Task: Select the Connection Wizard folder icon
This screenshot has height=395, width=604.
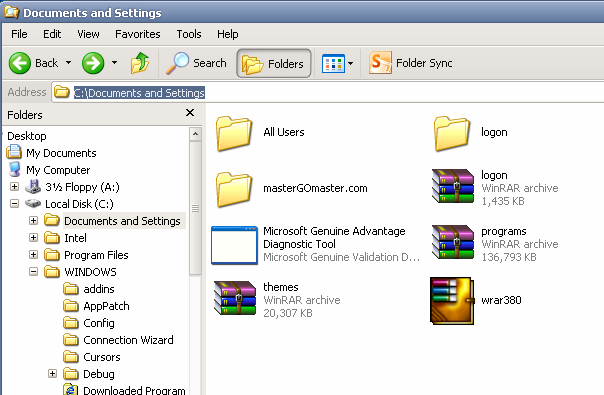Action: tap(71, 340)
